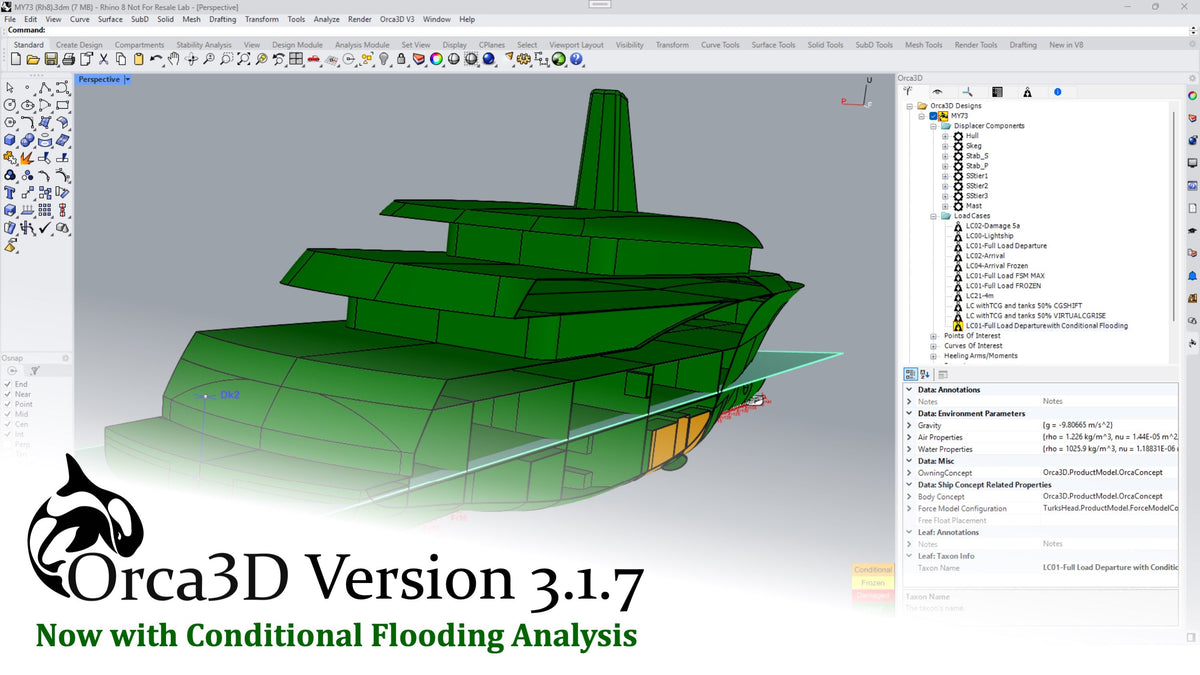Enable the Mid osnap checkbox
The height and width of the screenshot is (675, 1200).
click(x=7, y=414)
